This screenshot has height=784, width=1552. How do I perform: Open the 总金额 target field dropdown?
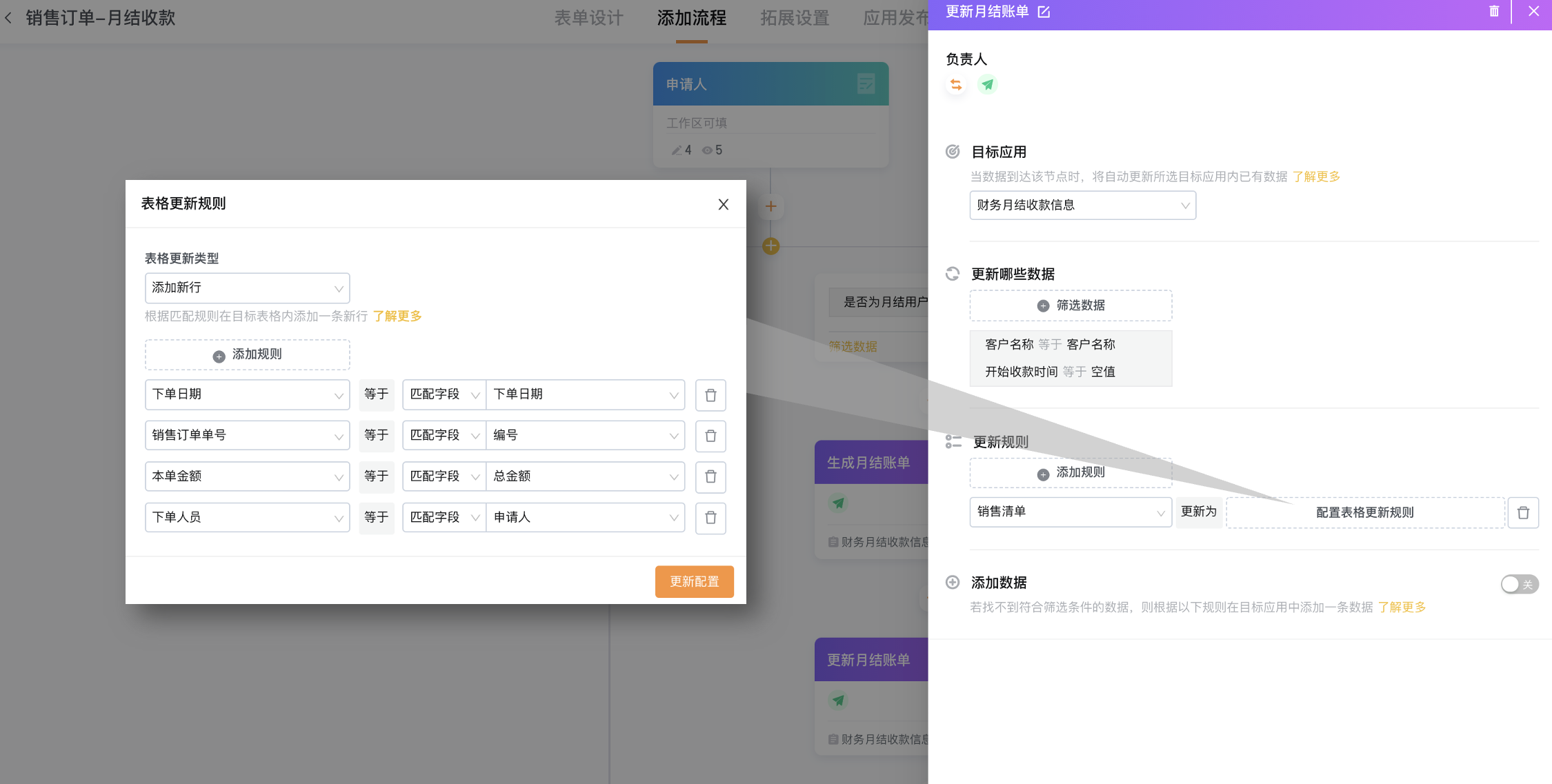pos(586,476)
